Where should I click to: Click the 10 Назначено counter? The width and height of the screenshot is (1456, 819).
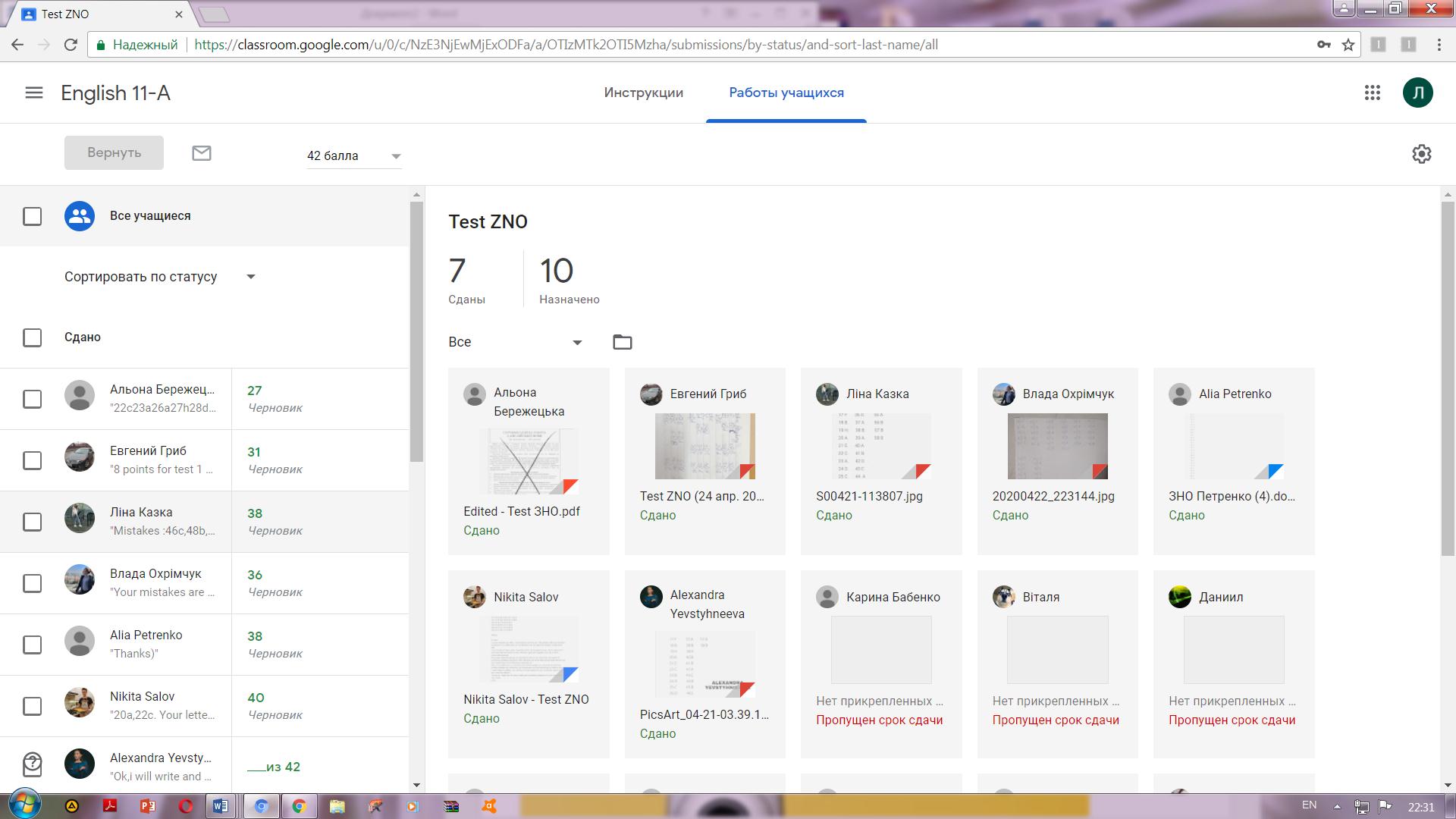point(570,279)
